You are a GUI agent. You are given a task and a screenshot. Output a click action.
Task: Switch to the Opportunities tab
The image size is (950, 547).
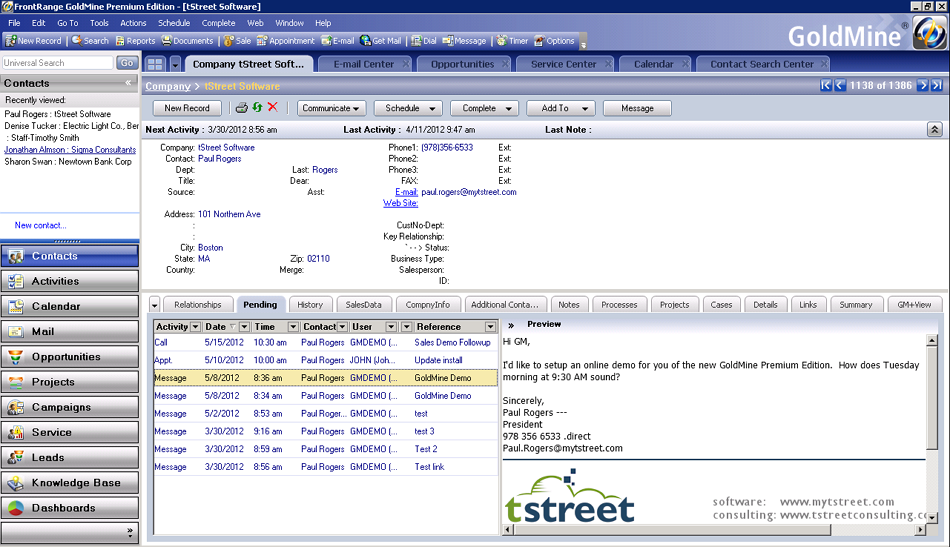point(462,64)
